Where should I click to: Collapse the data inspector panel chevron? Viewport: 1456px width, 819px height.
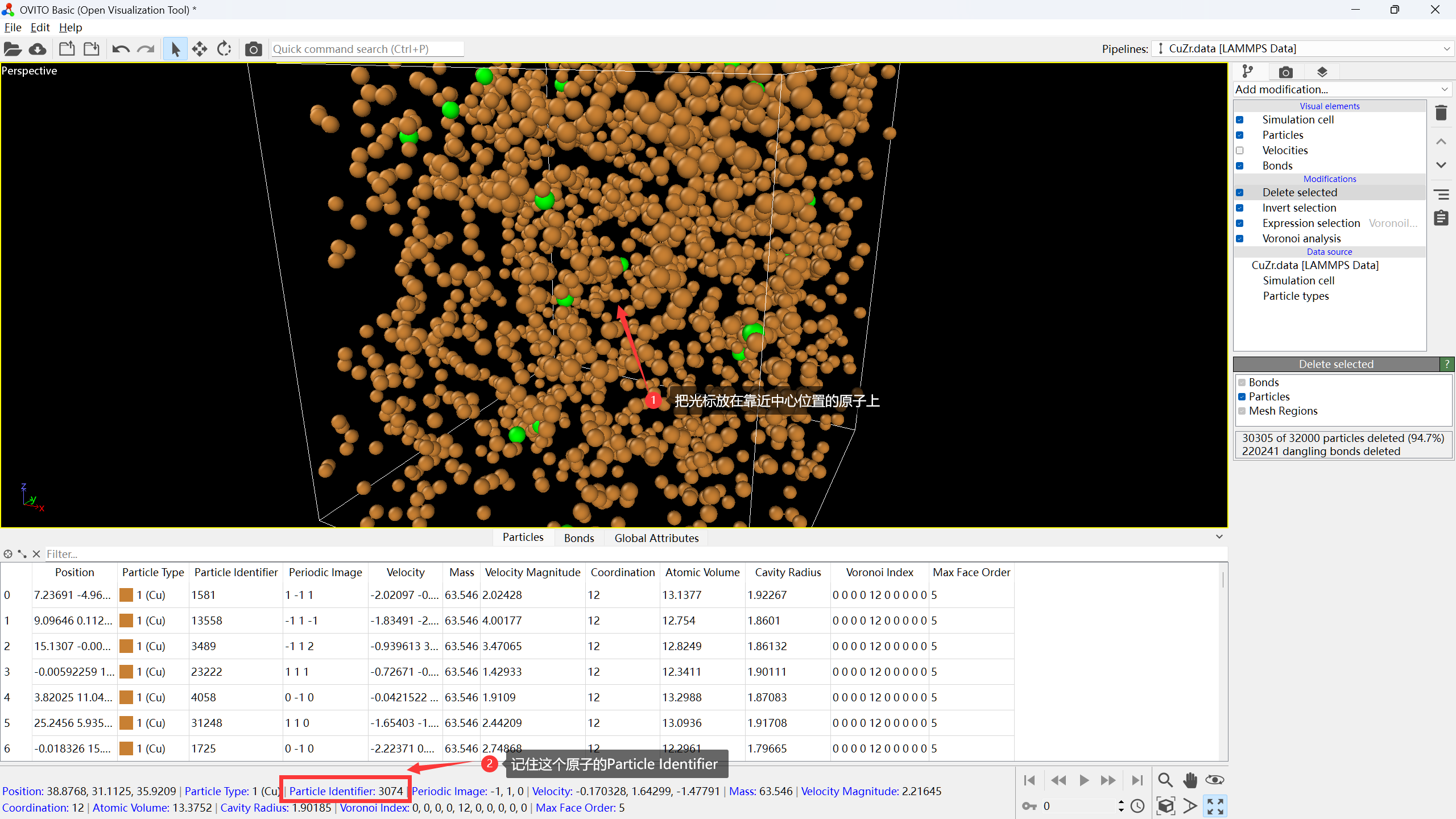1219,537
